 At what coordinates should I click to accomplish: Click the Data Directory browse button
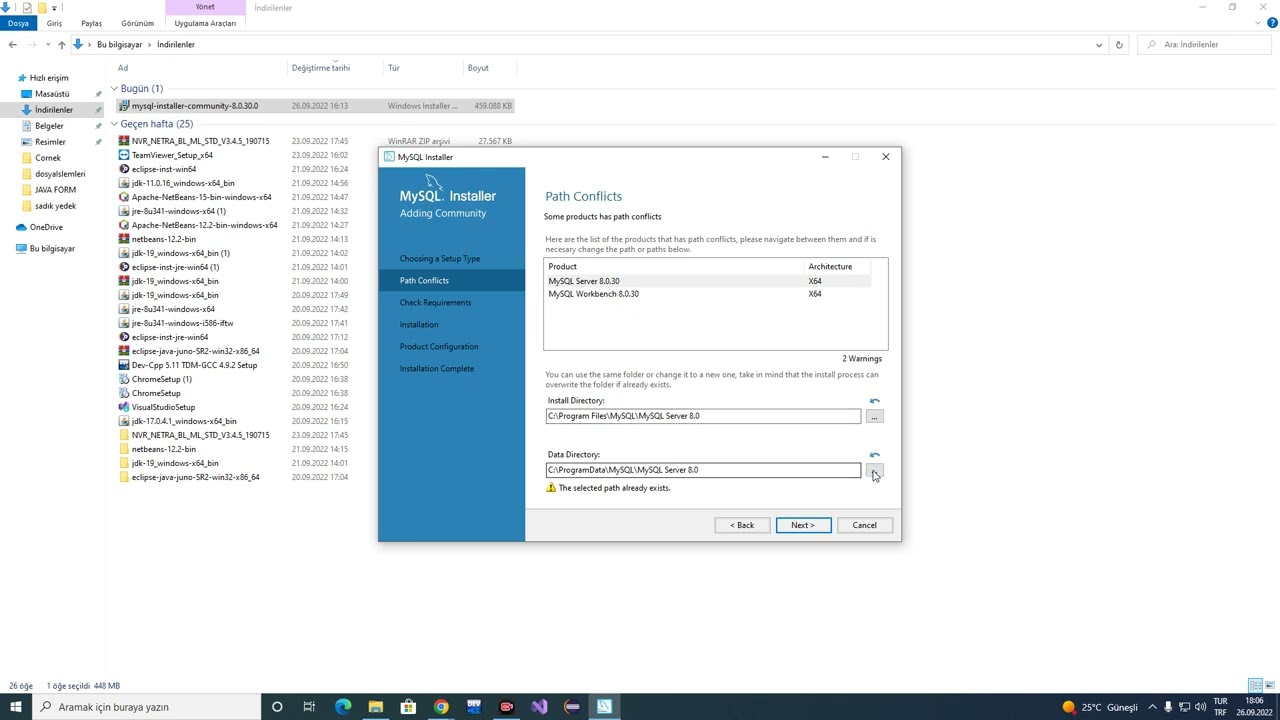(x=874, y=470)
